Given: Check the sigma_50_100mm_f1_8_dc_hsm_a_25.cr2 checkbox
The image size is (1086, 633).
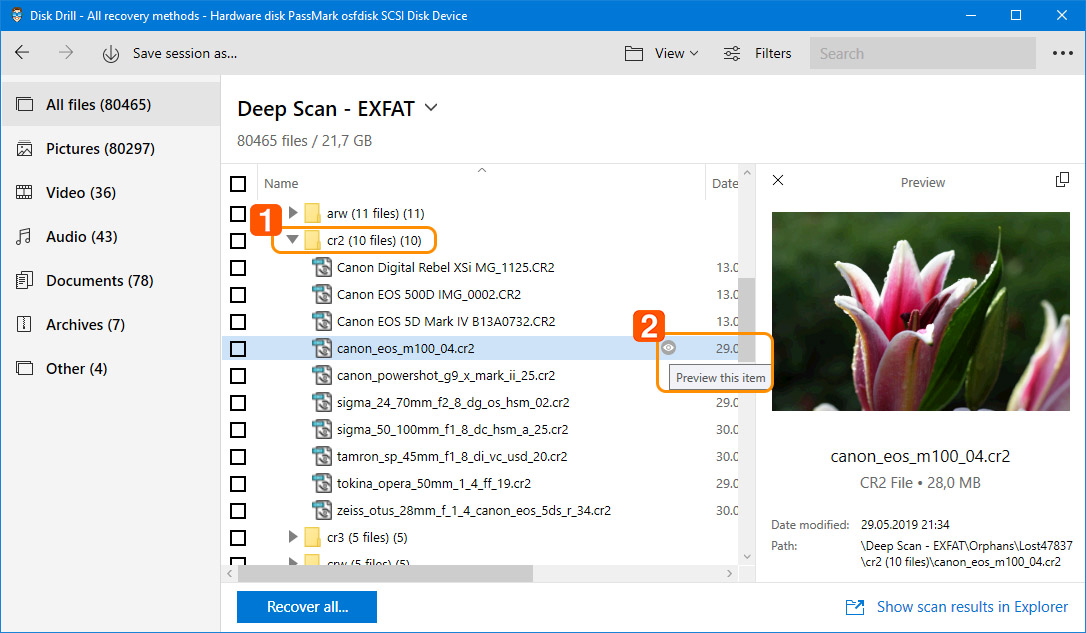Looking at the screenshot, I should (x=238, y=429).
